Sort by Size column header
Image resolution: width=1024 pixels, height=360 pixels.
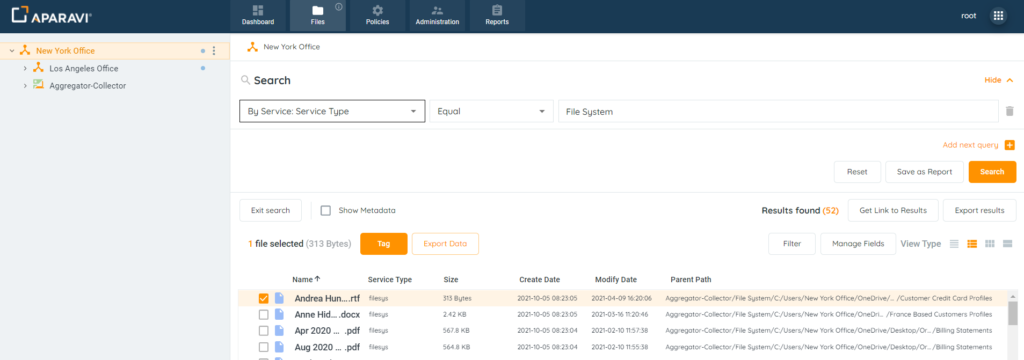pos(451,279)
